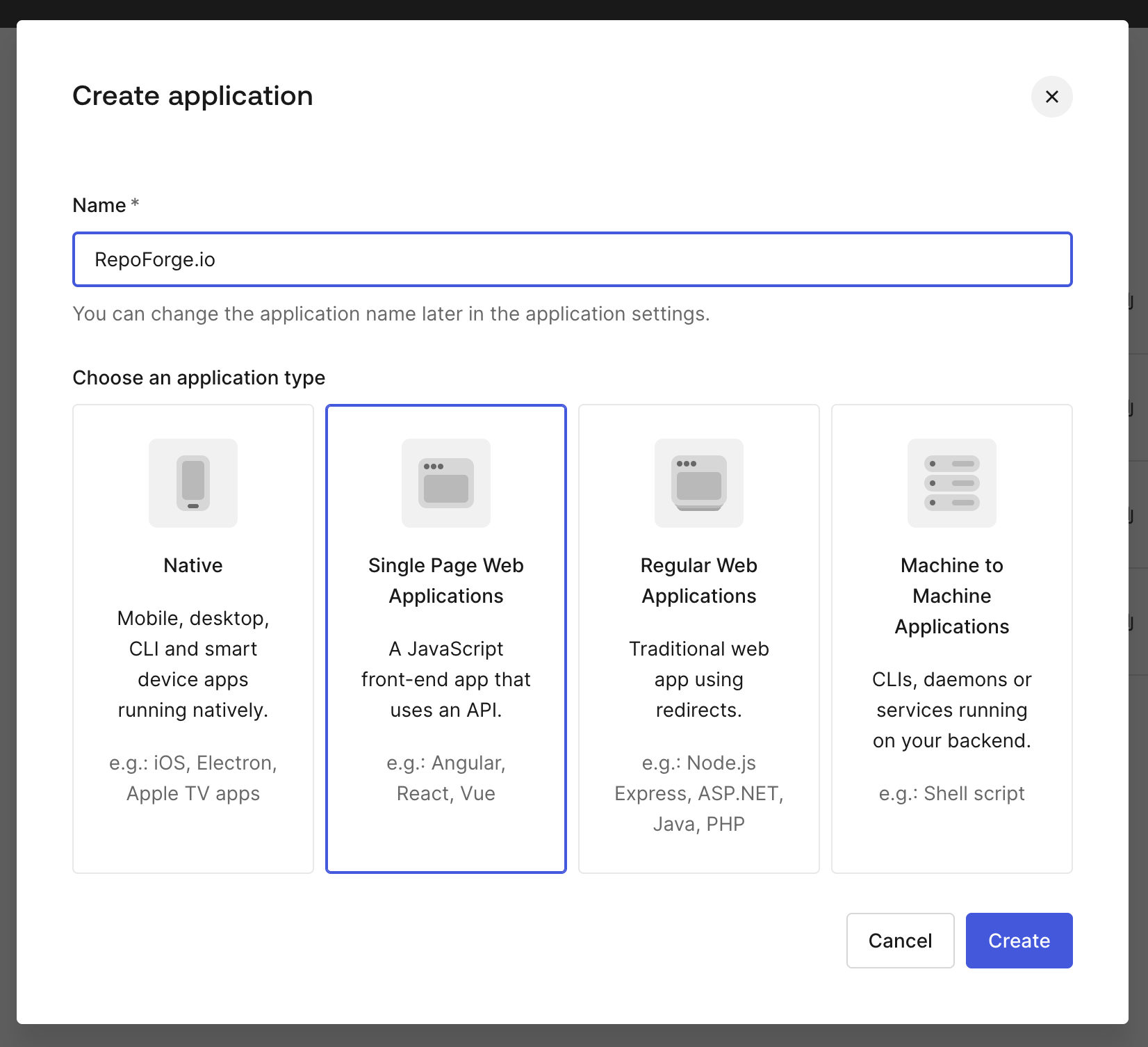Click the 'Create application' dialog title
The width and height of the screenshot is (1148, 1047).
point(192,96)
